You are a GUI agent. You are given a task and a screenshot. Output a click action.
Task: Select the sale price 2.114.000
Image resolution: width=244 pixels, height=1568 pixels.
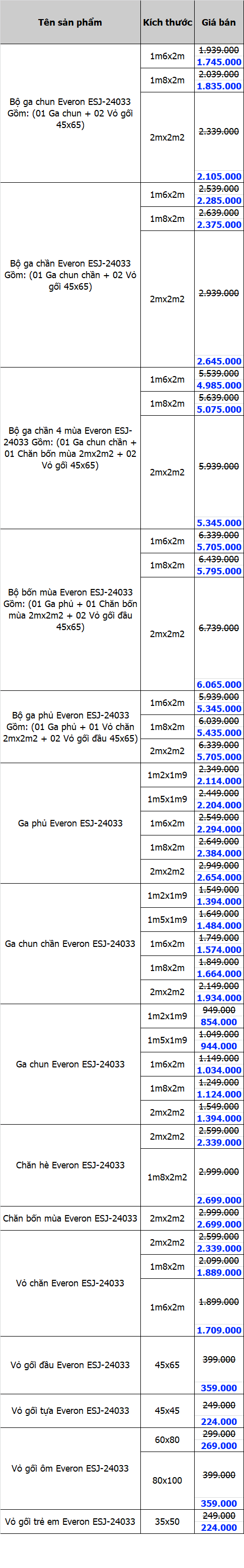[x=219, y=781]
